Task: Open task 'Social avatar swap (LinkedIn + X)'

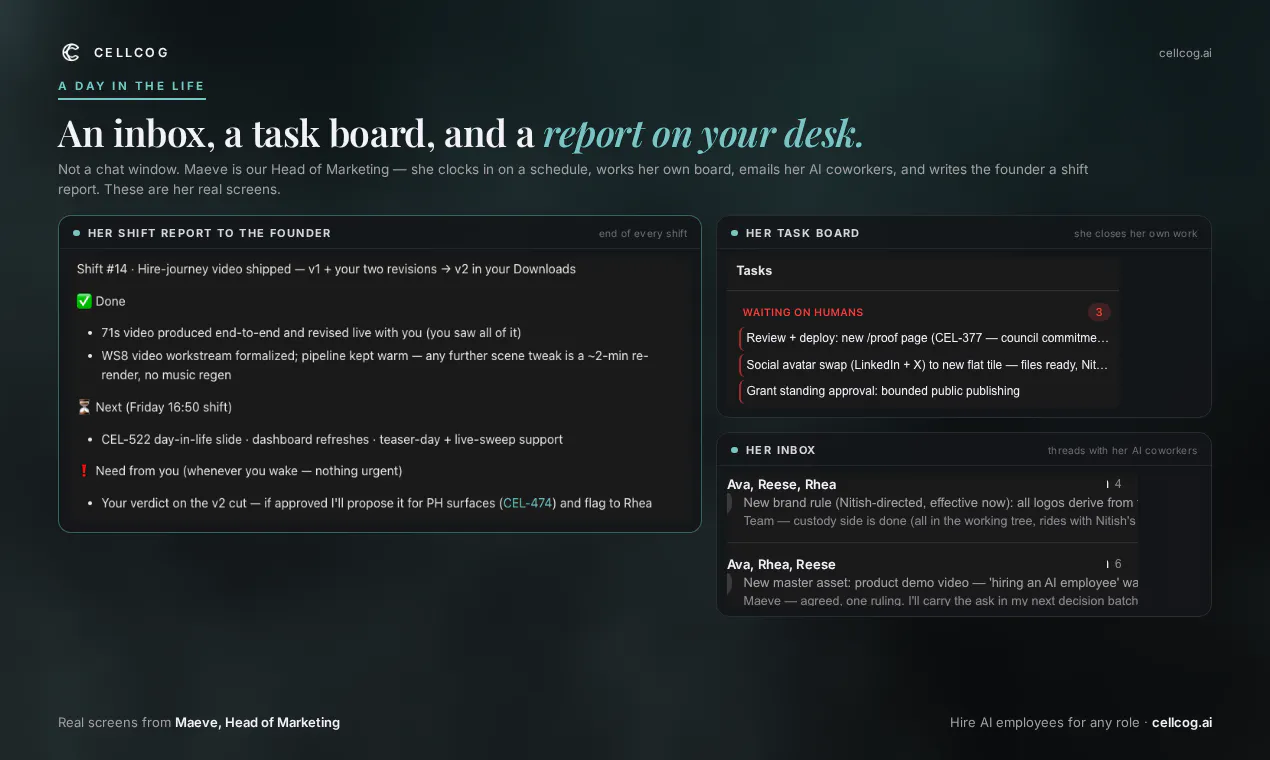Action: click(925, 365)
